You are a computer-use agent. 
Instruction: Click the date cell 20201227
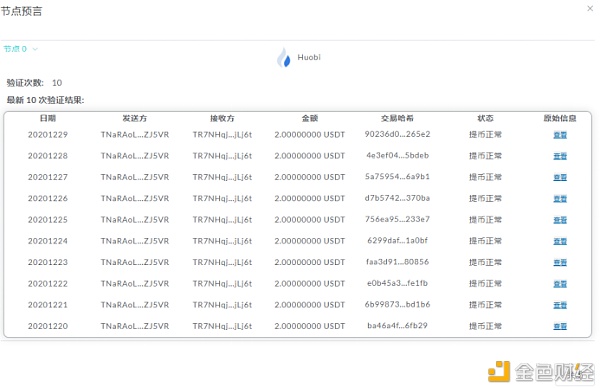(x=48, y=177)
